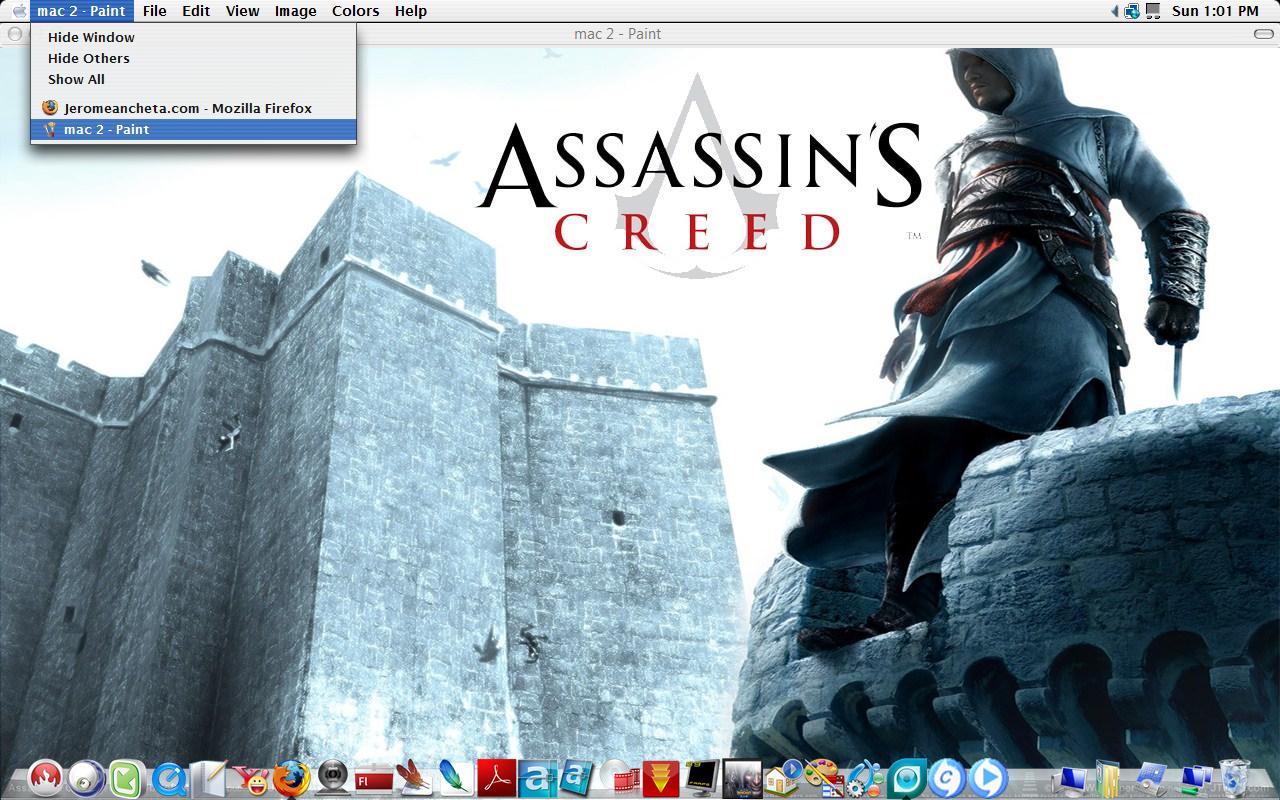1280x800 pixels.
Task: Open the Image menu
Action: point(295,11)
